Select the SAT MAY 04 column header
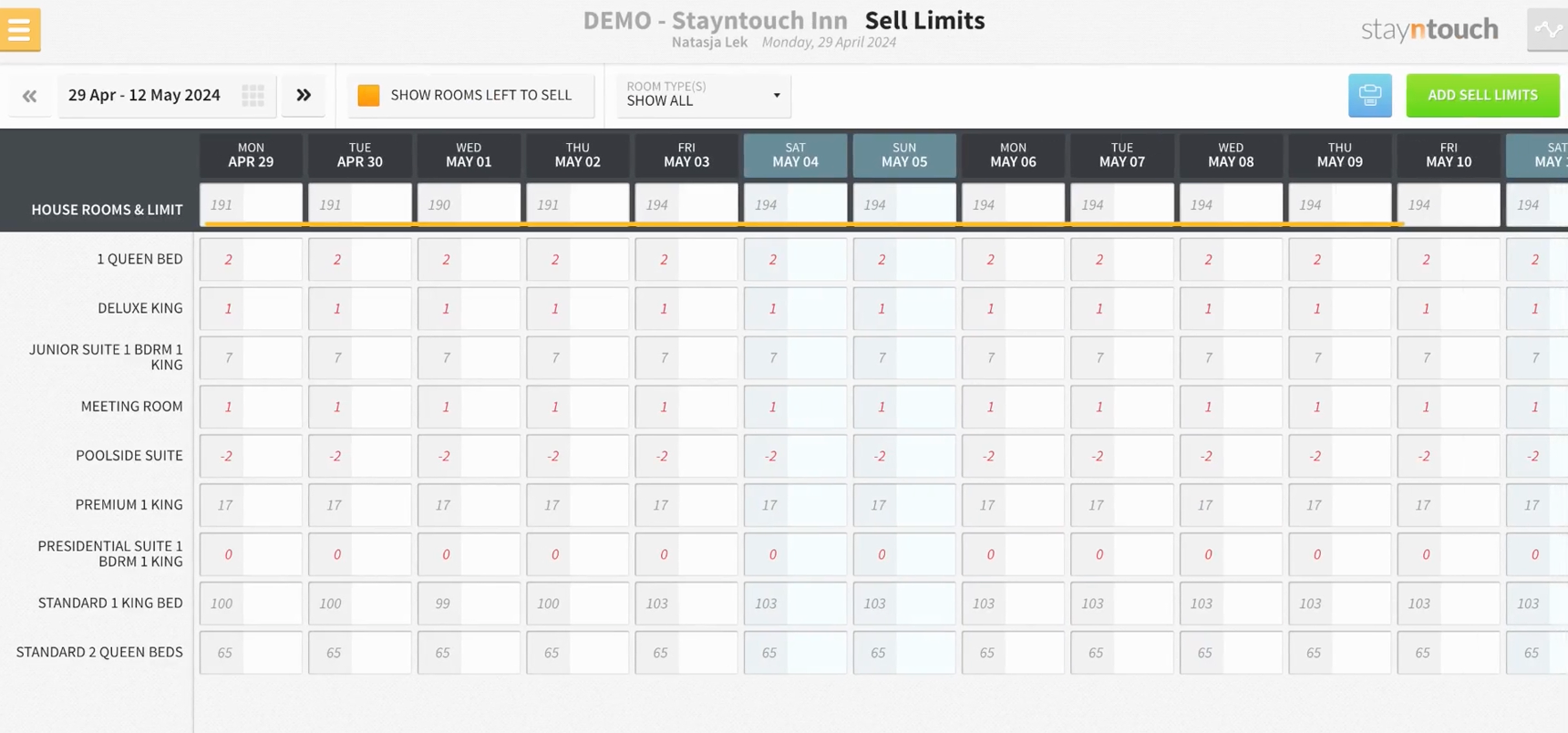Screen dimensions: 1568x733 (795, 155)
